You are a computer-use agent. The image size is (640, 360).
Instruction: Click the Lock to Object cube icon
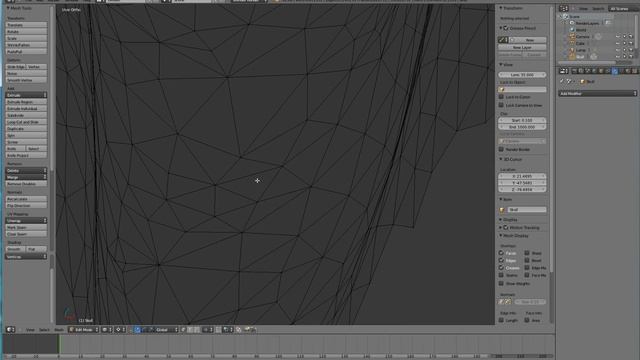[502, 89]
